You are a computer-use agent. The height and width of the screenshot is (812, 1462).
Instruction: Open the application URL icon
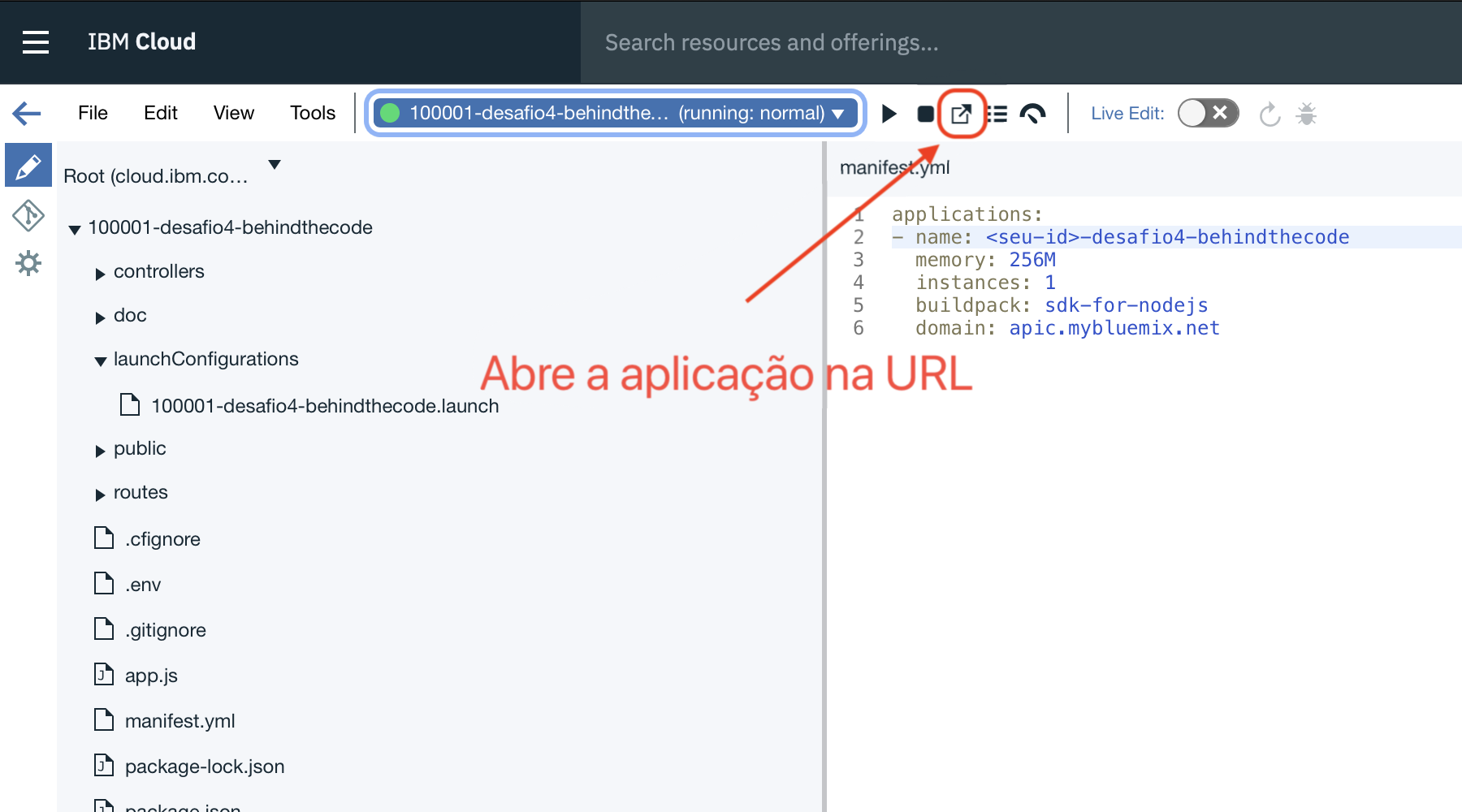click(x=962, y=114)
